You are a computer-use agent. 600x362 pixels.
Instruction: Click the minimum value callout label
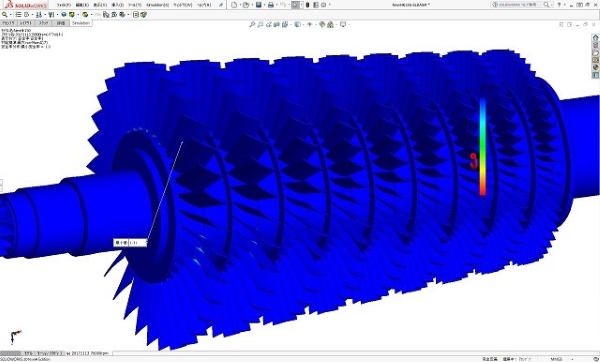pyautogui.click(x=130, y=243)
